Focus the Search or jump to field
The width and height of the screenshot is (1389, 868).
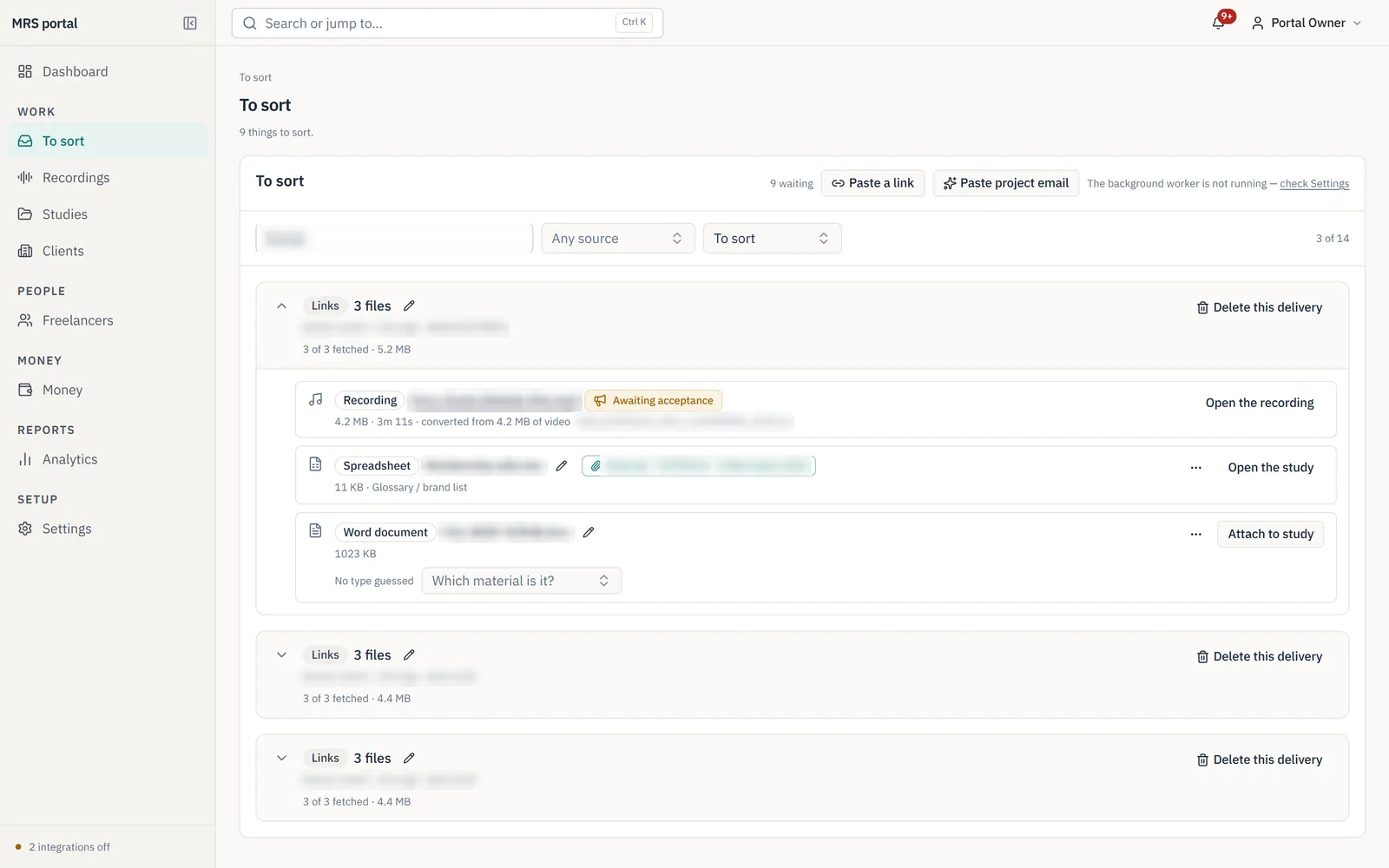[447, 23]
